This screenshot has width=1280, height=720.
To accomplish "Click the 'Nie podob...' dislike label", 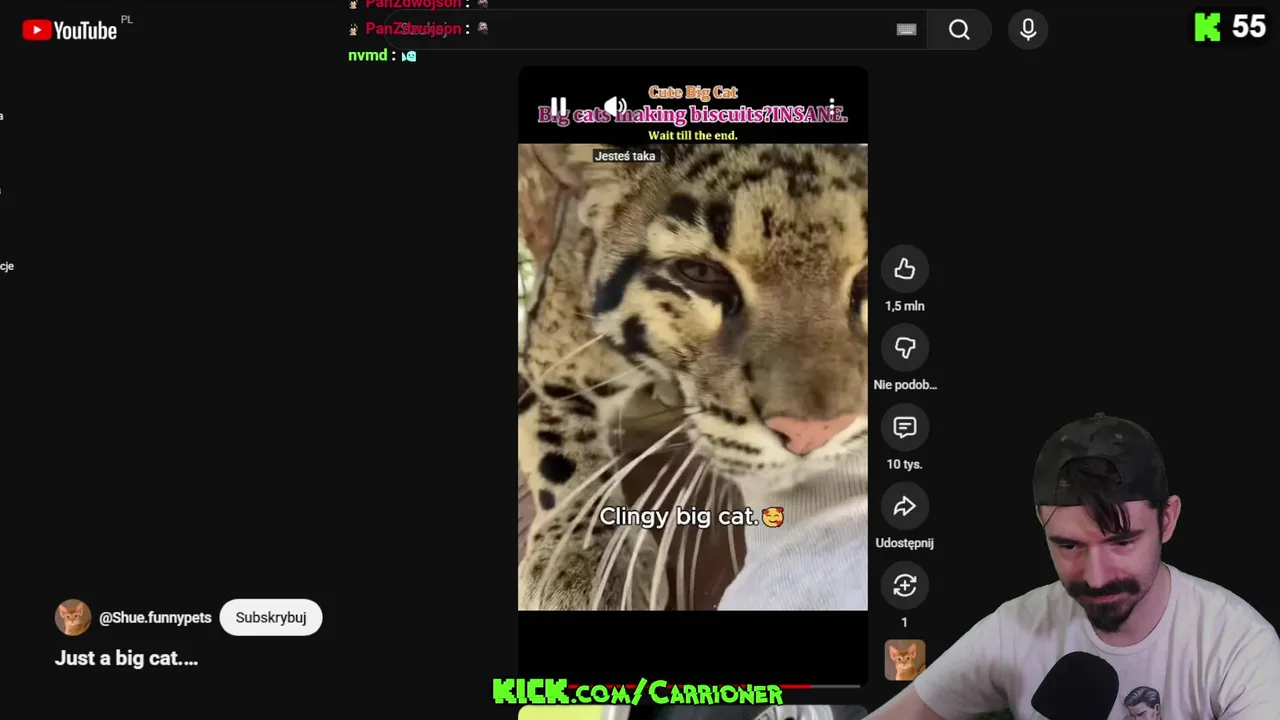I will 904,385.
